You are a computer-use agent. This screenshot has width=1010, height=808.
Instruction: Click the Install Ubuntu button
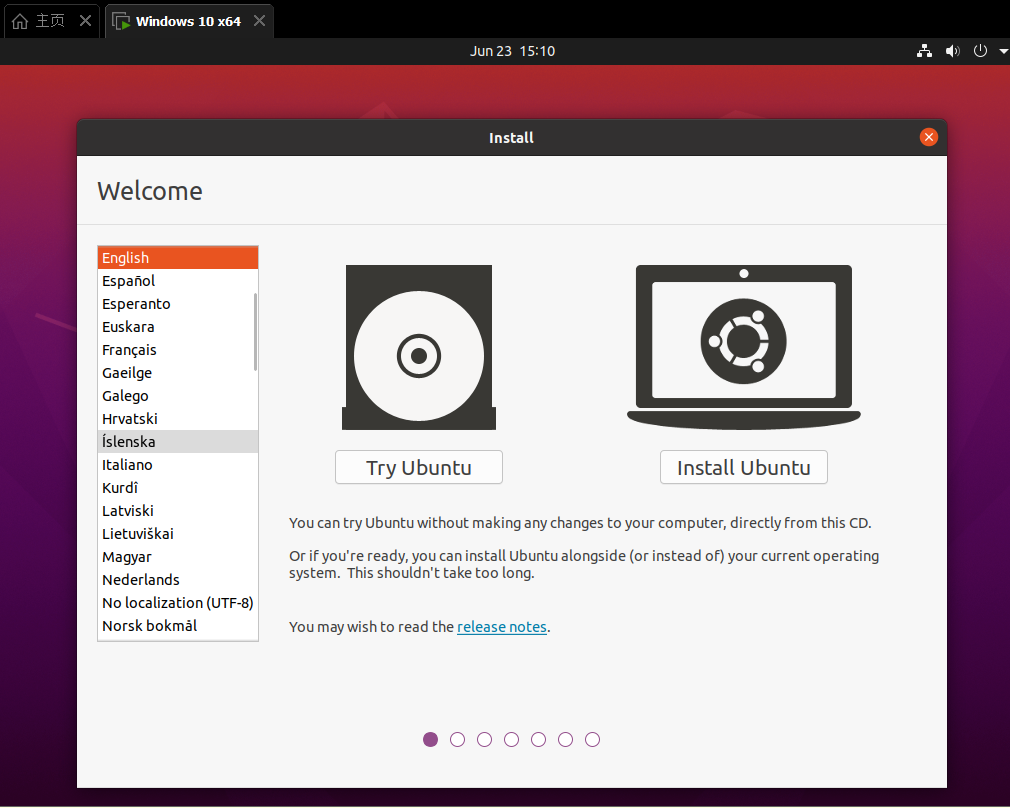point(743,467)
